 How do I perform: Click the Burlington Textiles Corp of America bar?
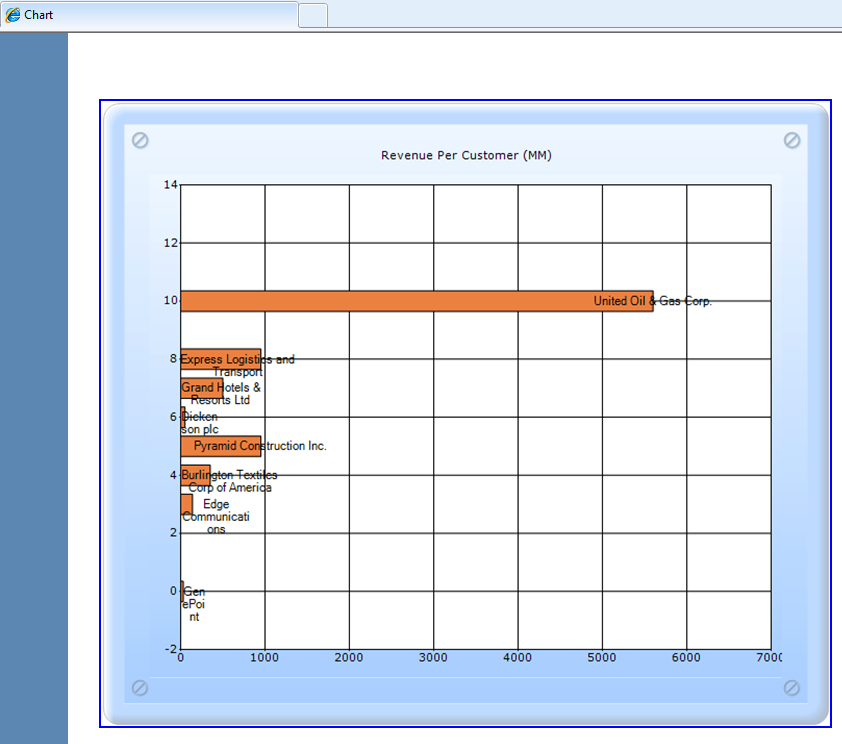(x=195, y=475)
